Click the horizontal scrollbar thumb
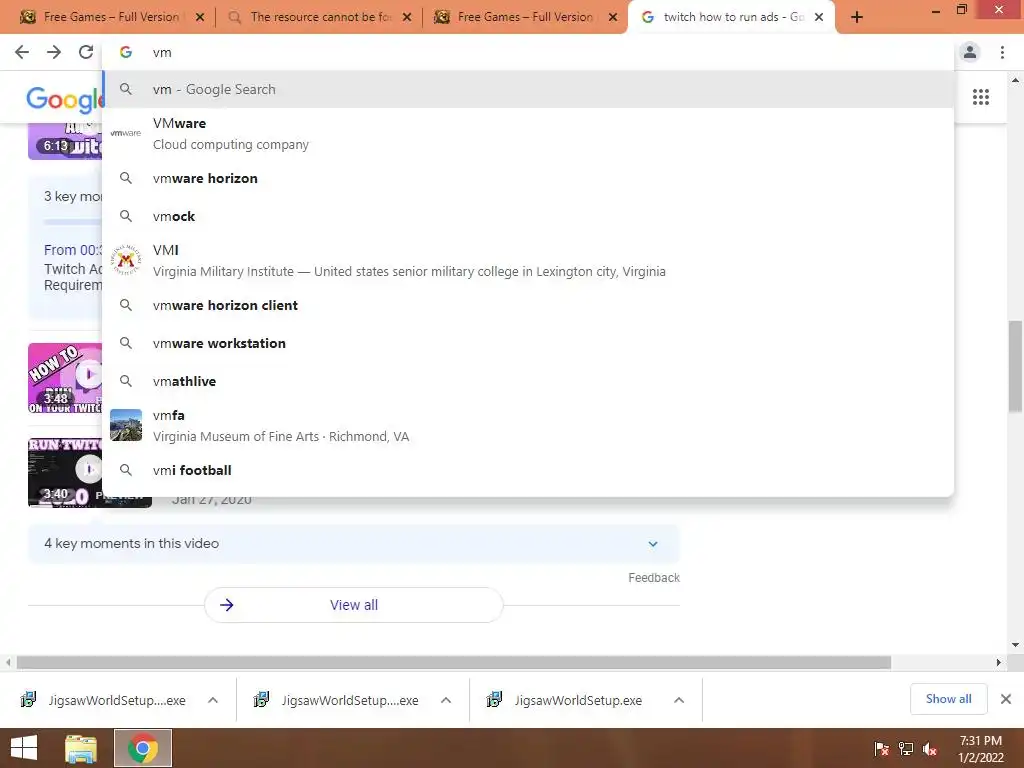This screenshot has height=768, width=1024. 454,662
